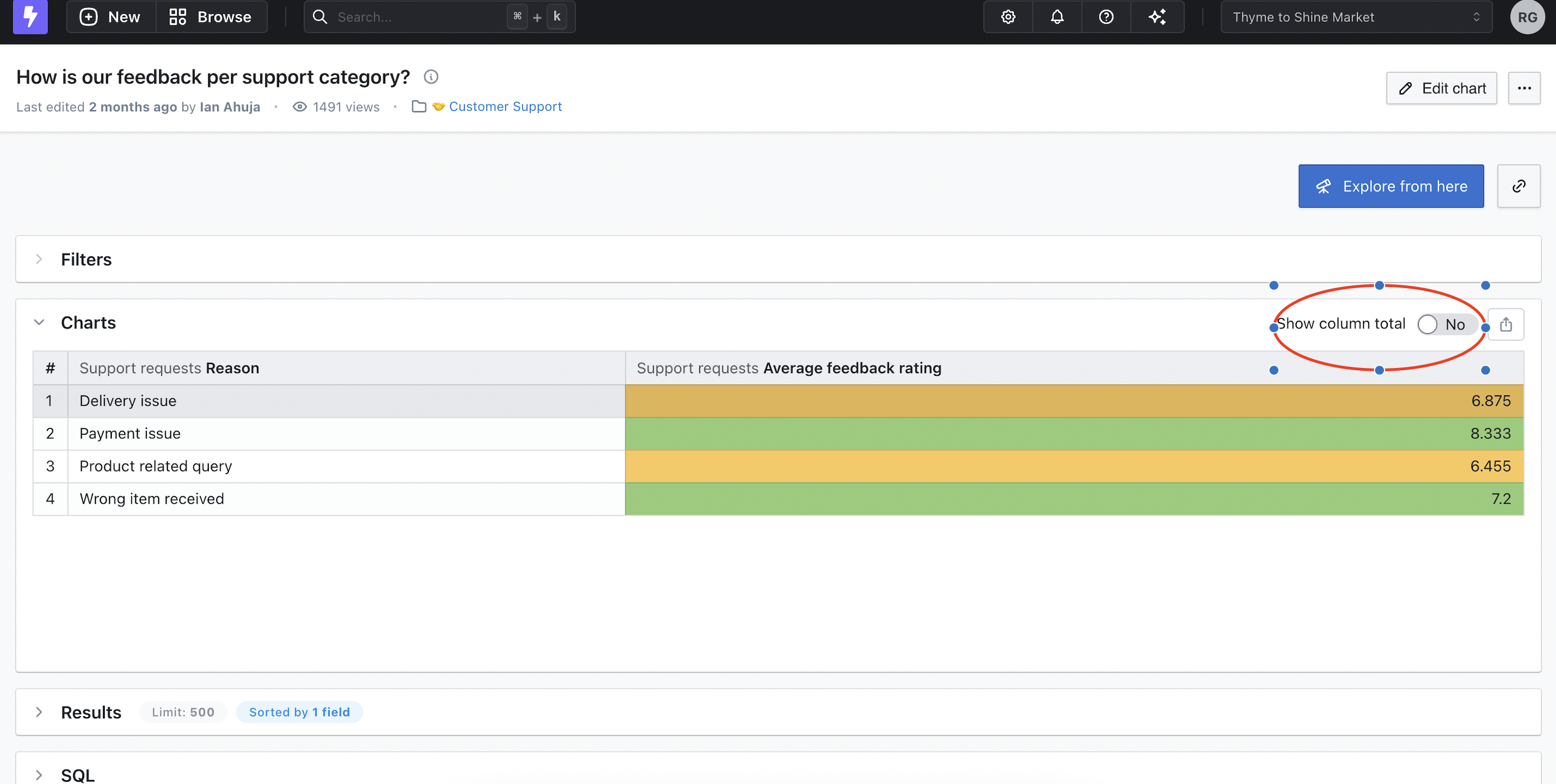Copy the chart link icon beside Explore
The width and height of the screenshot is (1556, 784).
point(1519,186)
